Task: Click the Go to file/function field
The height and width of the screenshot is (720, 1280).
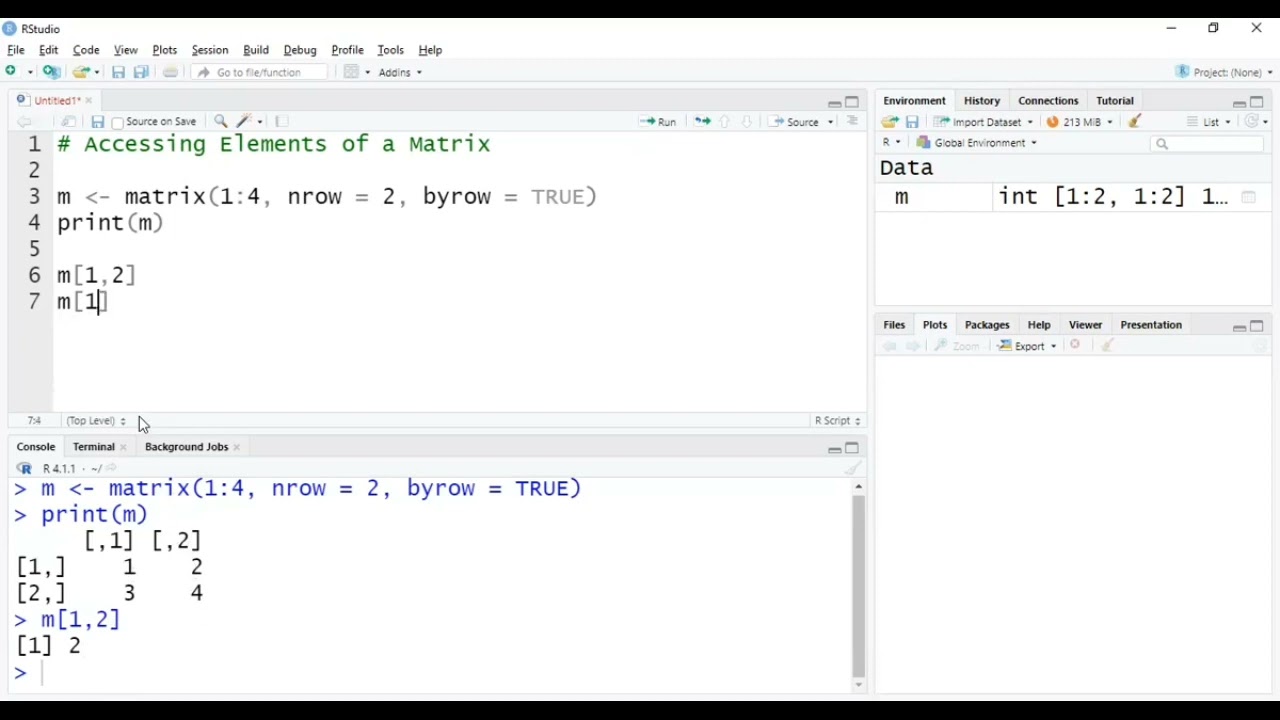Action: (260, 72)
